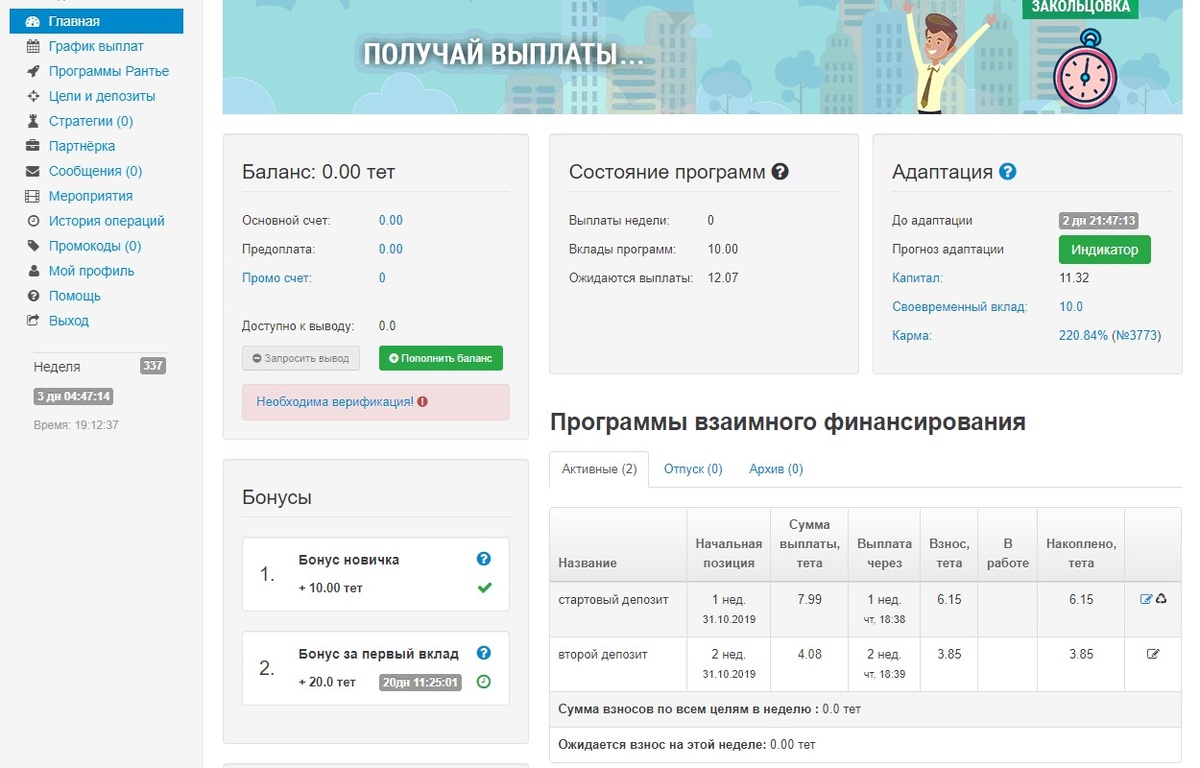This screenshot has height=768, width=1200.
Task: Click the green Индикатор button
Action: 1105,250
